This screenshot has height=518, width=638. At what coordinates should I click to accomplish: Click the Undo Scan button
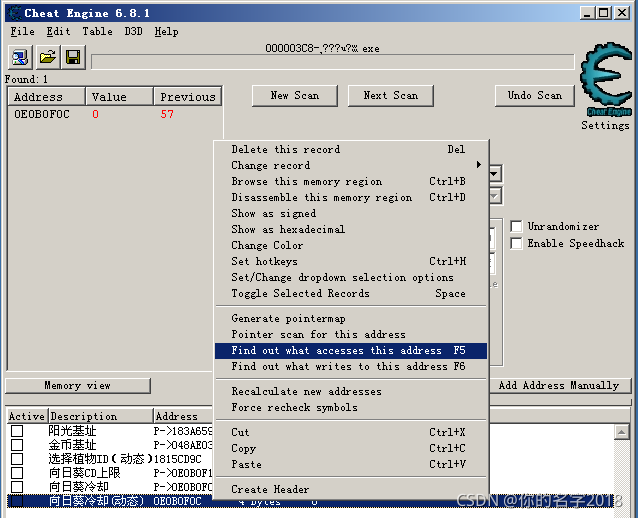point(535,96)
